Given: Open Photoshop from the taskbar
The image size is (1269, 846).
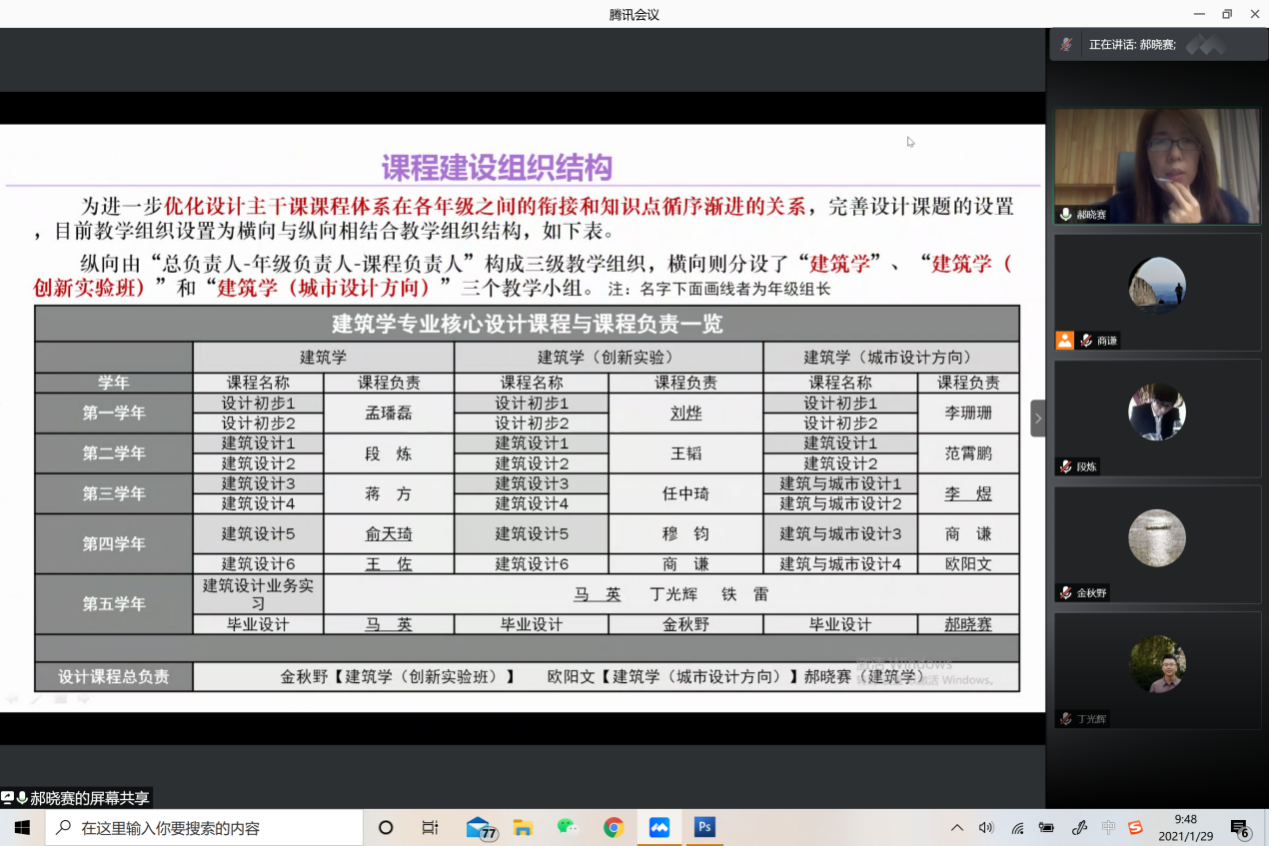Looking at the screenshot, I should pos(705,828).
